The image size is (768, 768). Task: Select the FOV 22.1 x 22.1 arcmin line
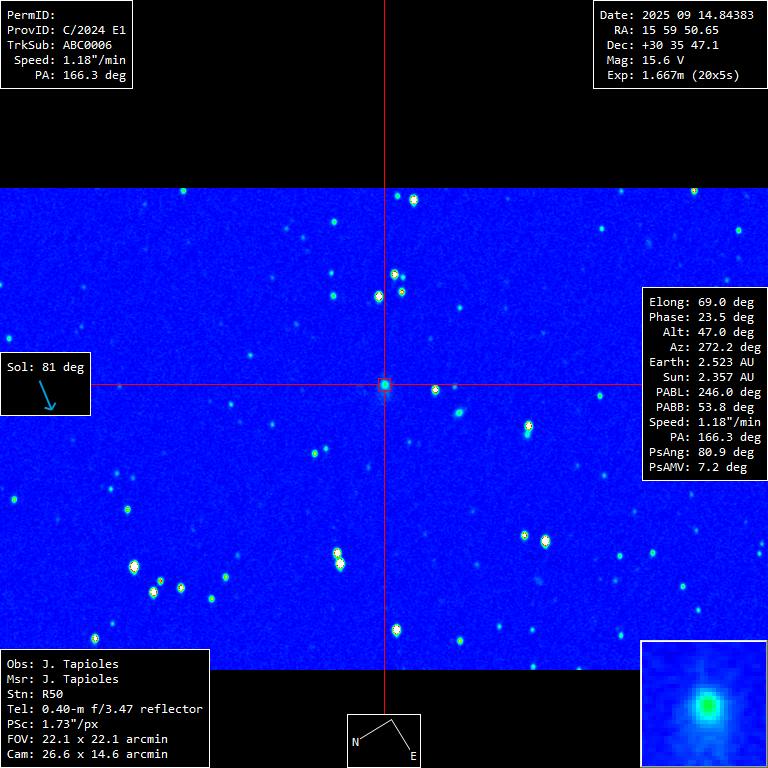[x=86, y=739]
